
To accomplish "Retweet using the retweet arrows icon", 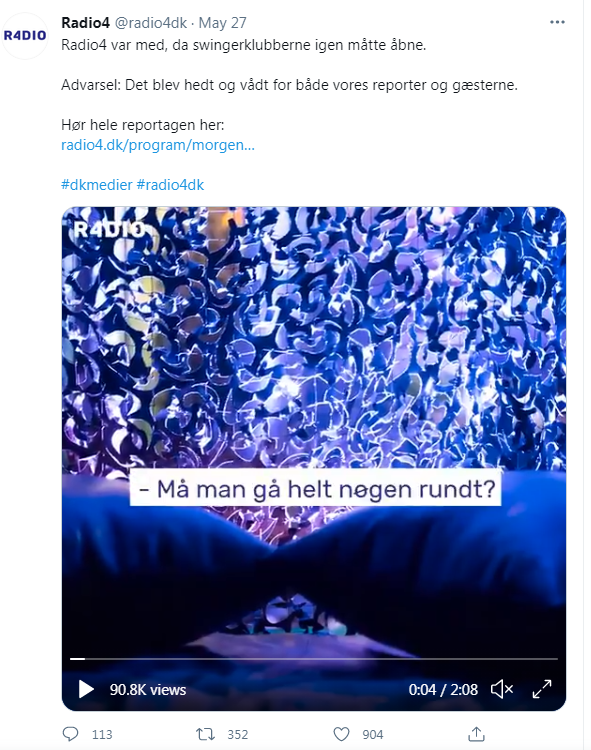I will pos(206,734).
